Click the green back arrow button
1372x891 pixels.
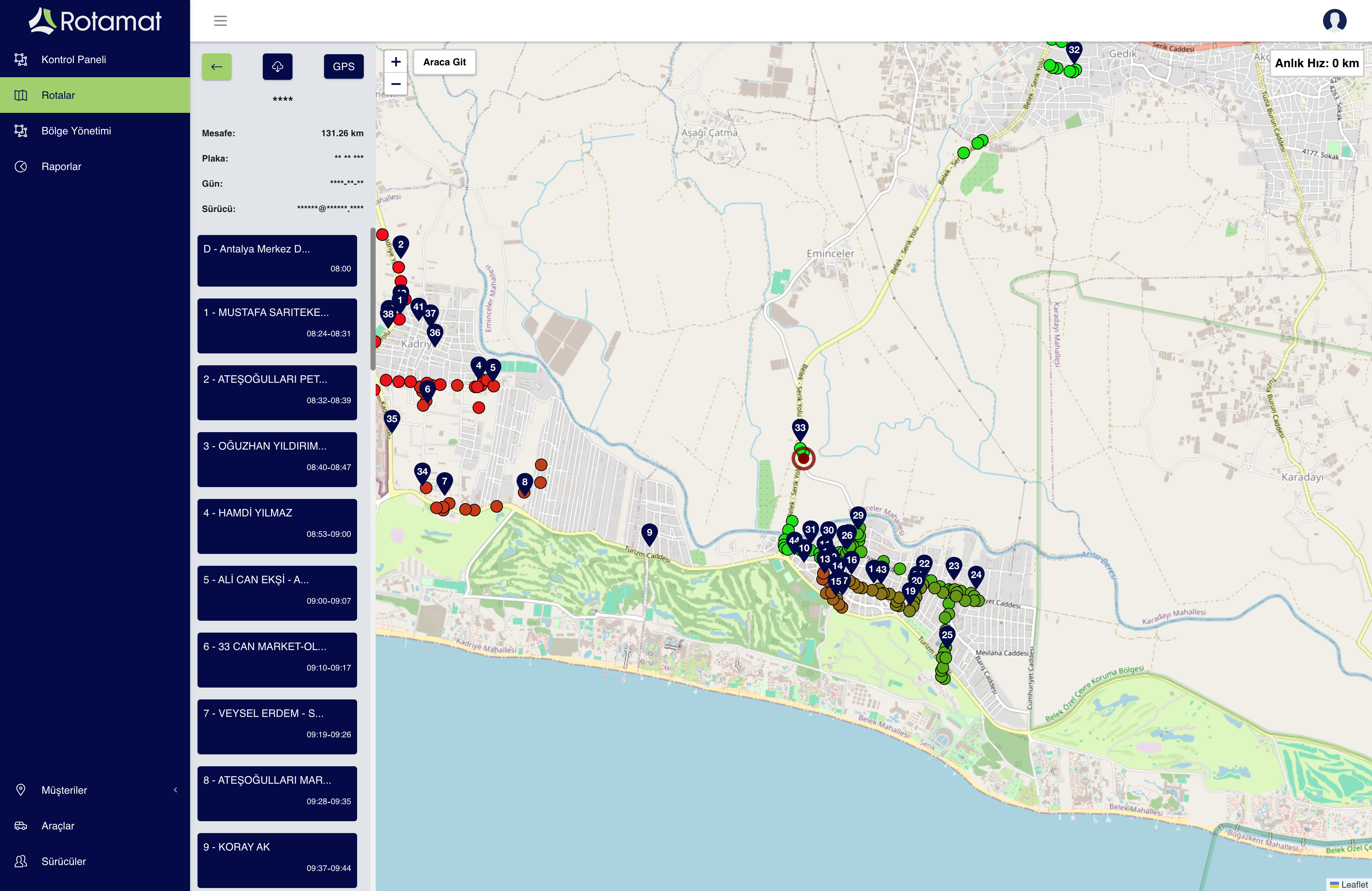point(217,67)
